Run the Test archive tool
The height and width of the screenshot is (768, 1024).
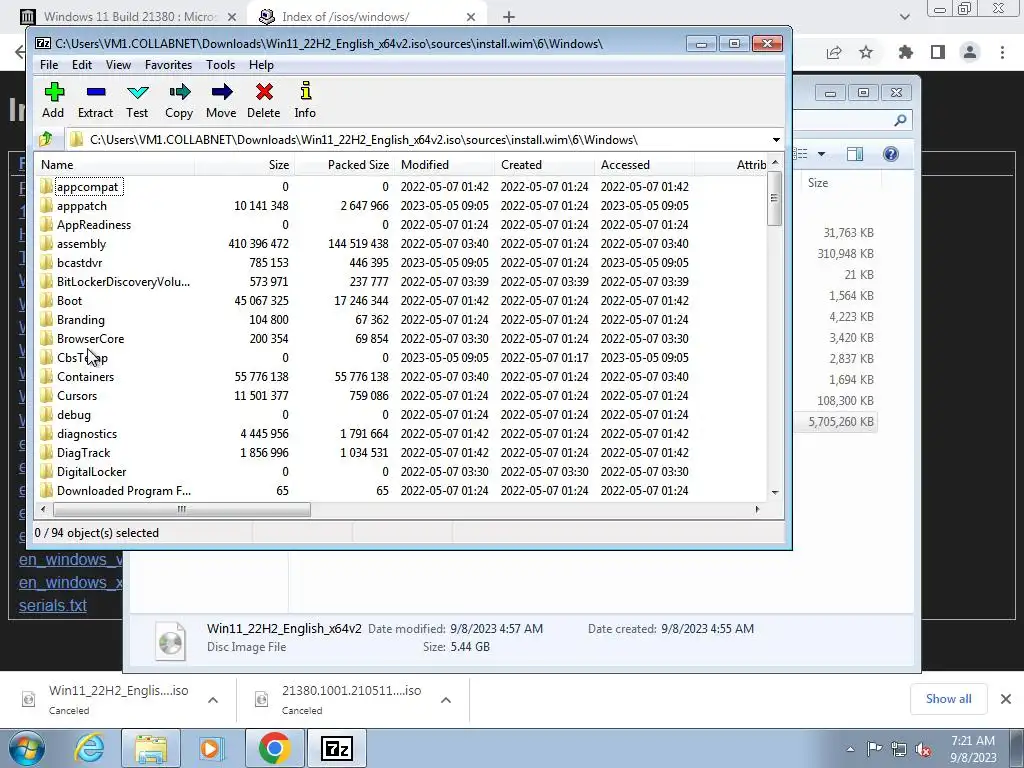137,100
